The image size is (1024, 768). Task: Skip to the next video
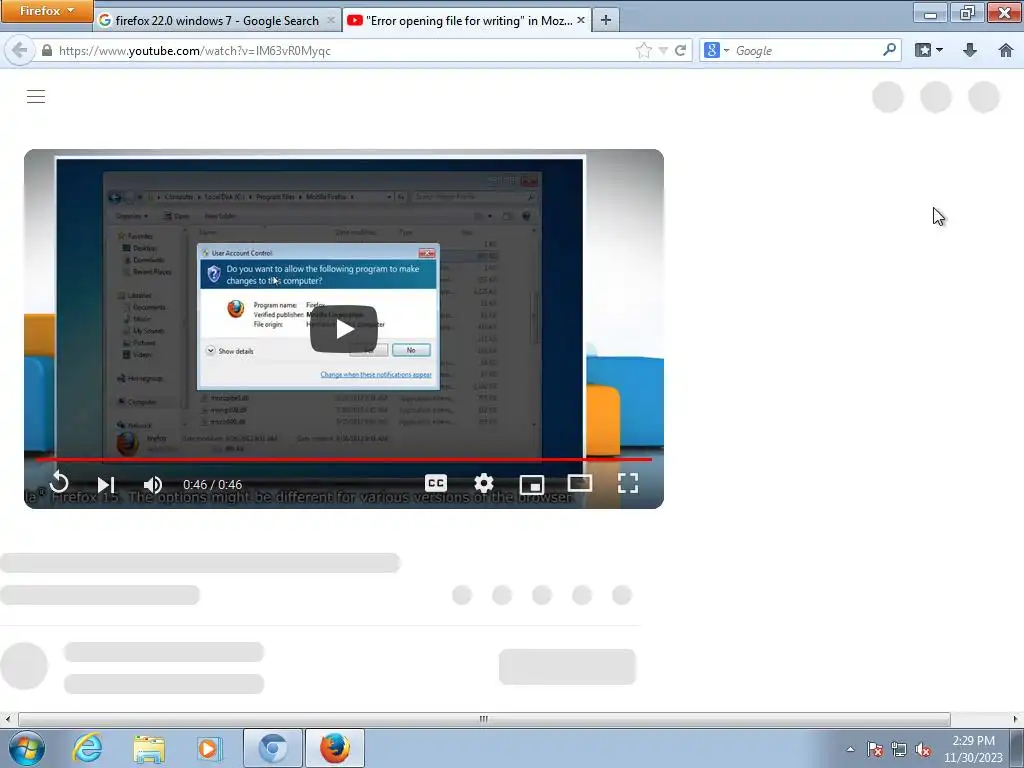(x=106, y=484)
